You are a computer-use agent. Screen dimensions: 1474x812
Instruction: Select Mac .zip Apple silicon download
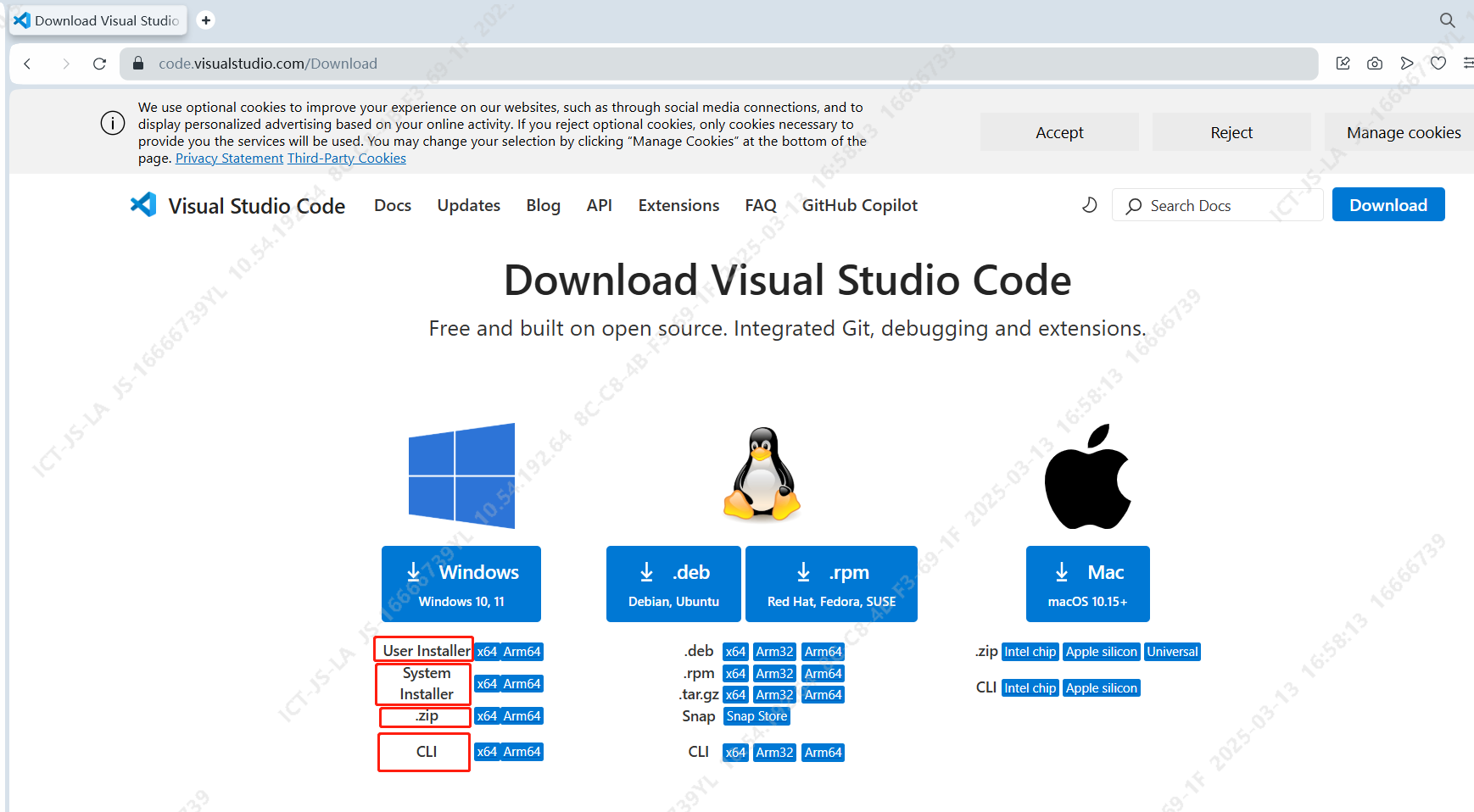[1101, 652]
